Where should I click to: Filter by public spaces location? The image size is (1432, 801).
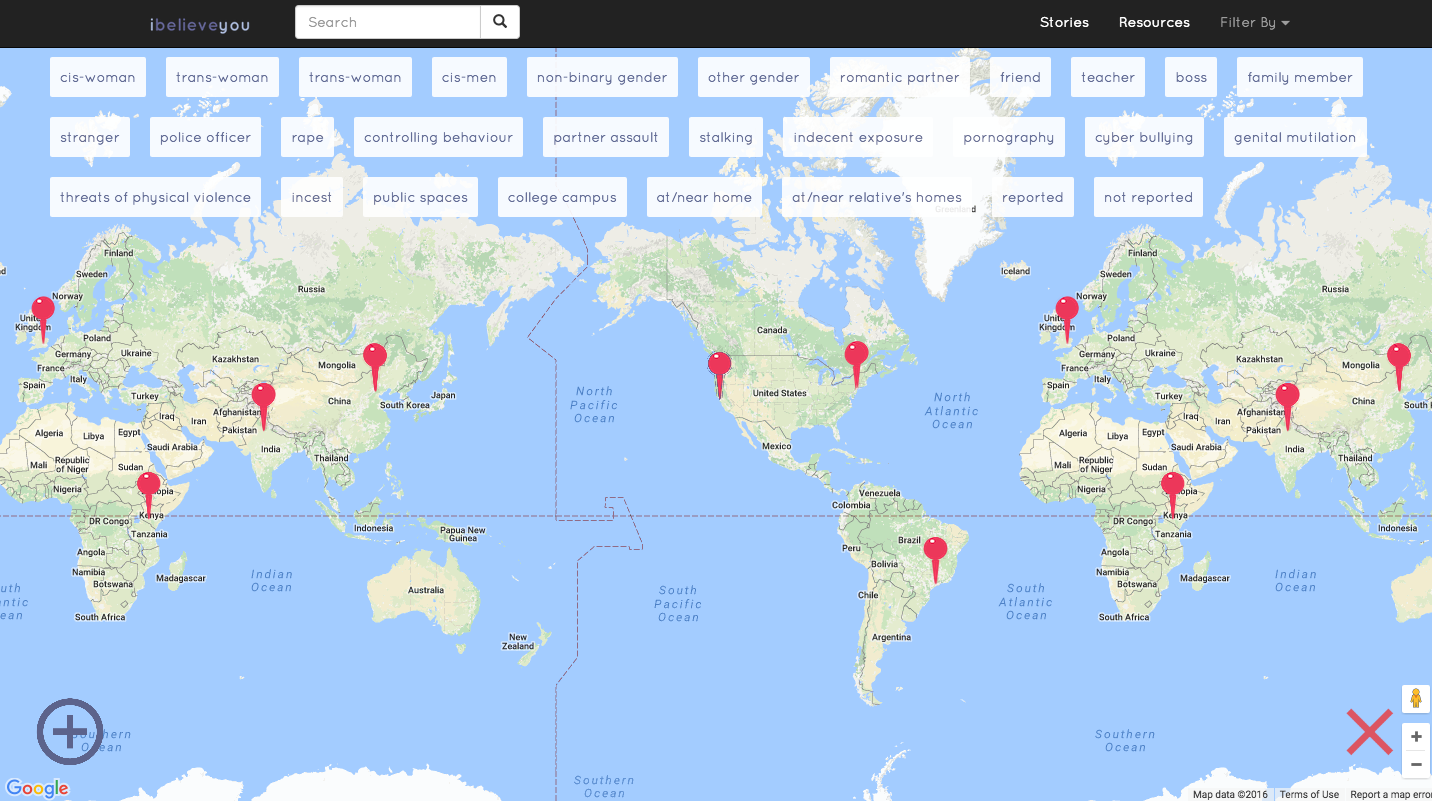(420, 197)
